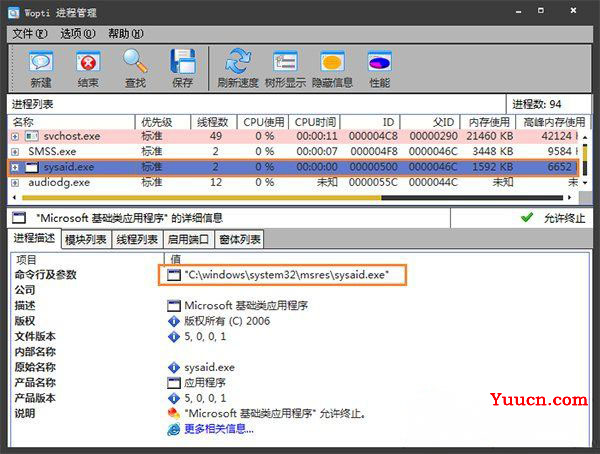This screenshot has height=454, width=600.
Task: Click the 命令行及参数 item label
Action: (x=46, y=275)
